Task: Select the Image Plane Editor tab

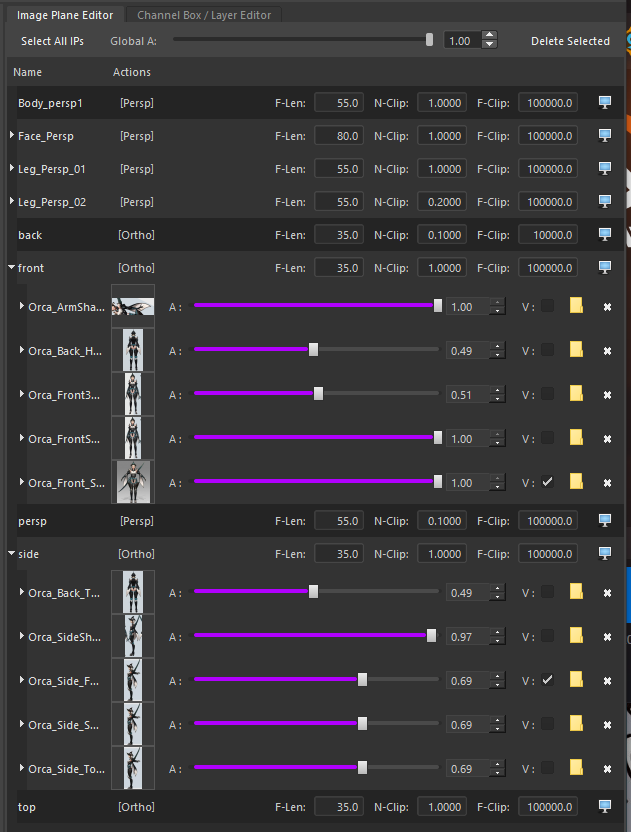Action: pyautogui.click(x=65, y=15)
